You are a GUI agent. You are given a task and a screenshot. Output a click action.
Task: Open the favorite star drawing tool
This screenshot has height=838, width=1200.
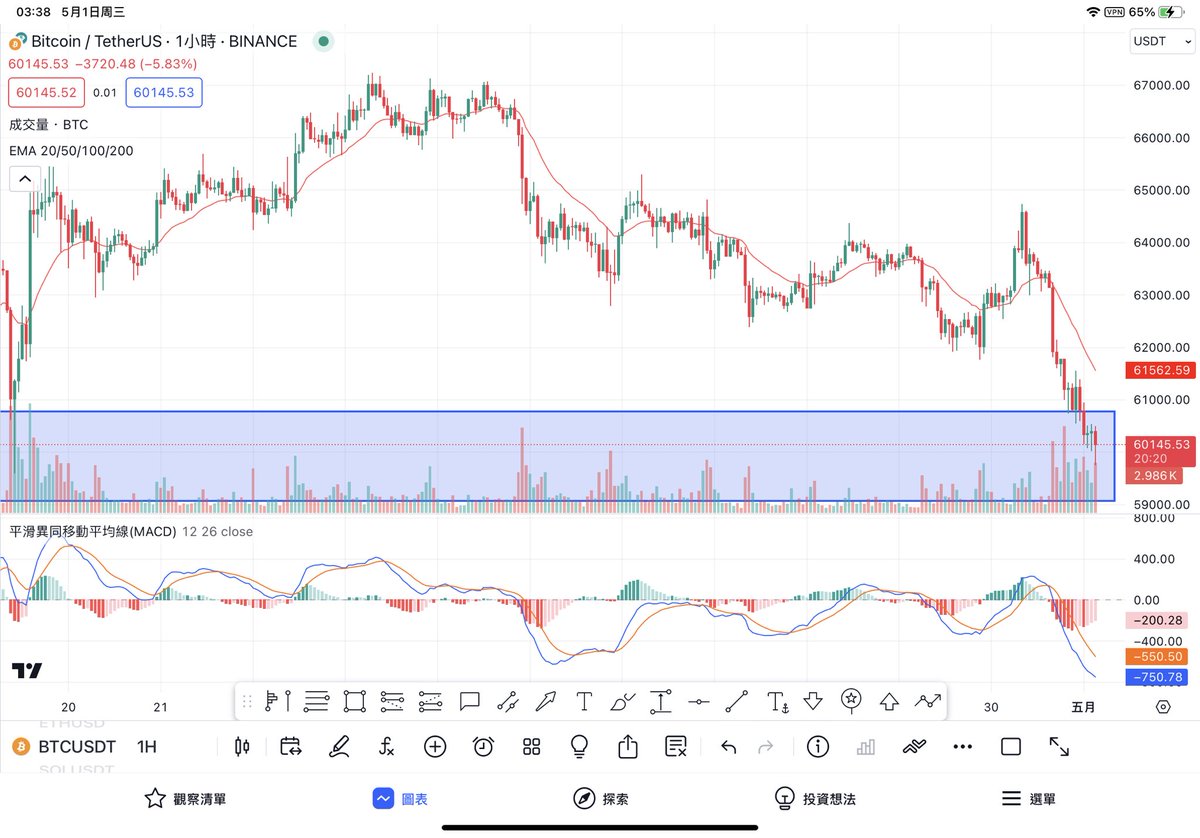(851, 699)
